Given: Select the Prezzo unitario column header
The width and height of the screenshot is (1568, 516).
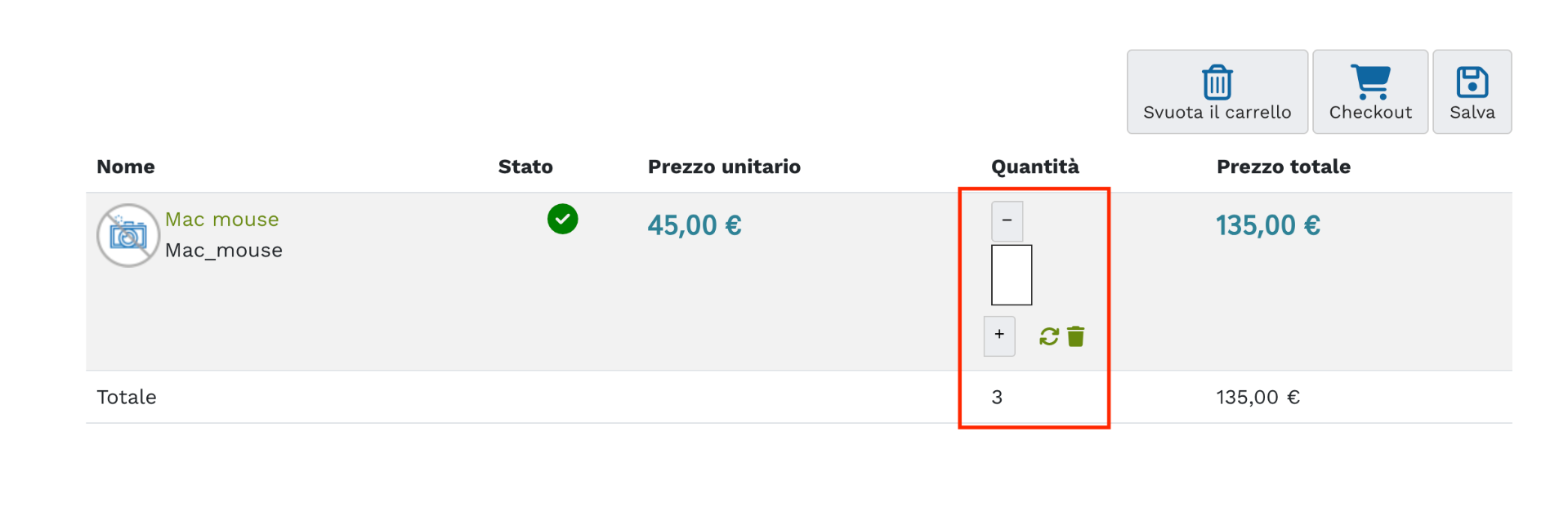Looking at the screenshot, I should (724, 167).
